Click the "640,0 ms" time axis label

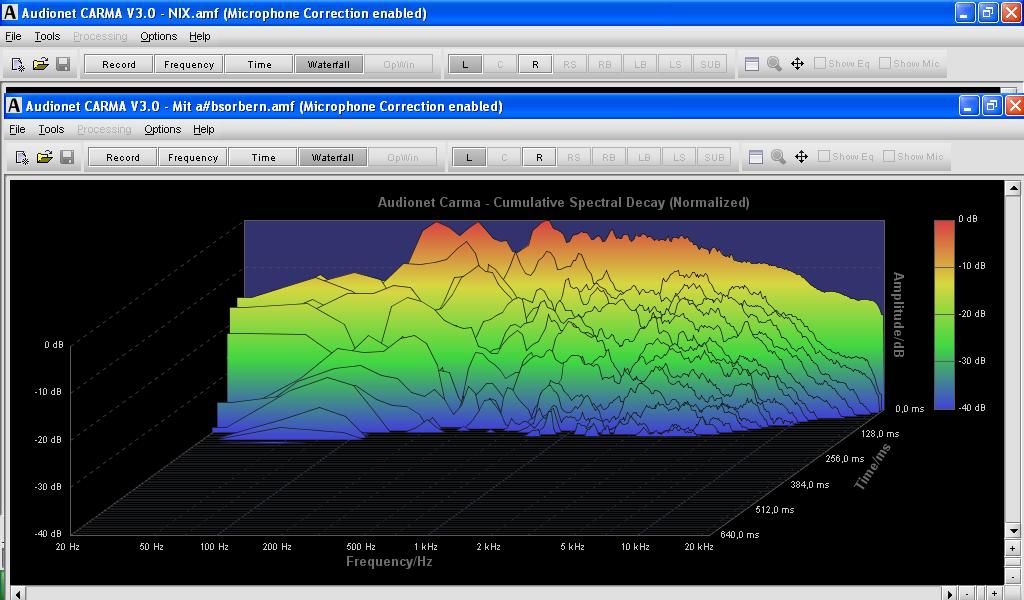tap(739, 534)
